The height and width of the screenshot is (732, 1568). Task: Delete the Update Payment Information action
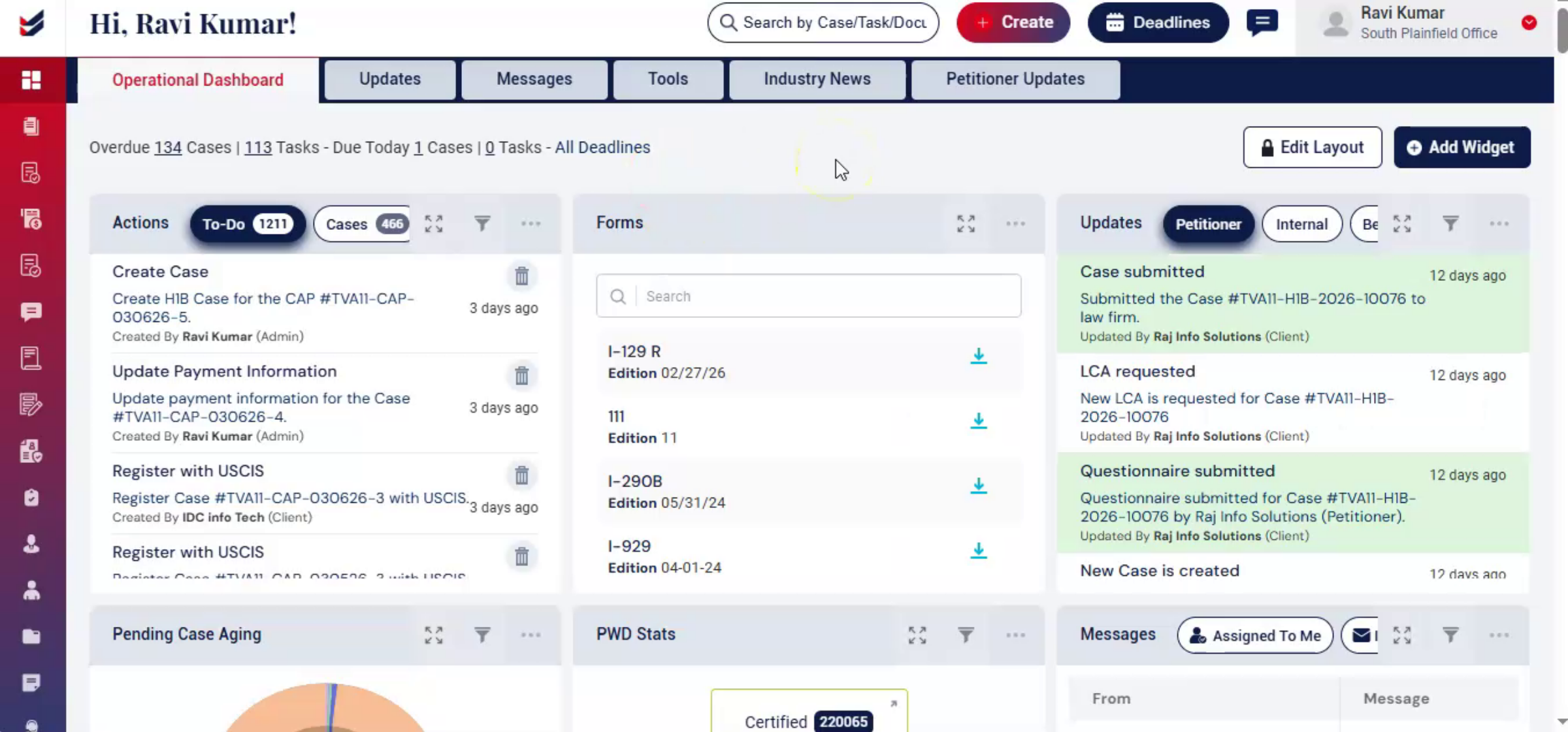[521, 376]
